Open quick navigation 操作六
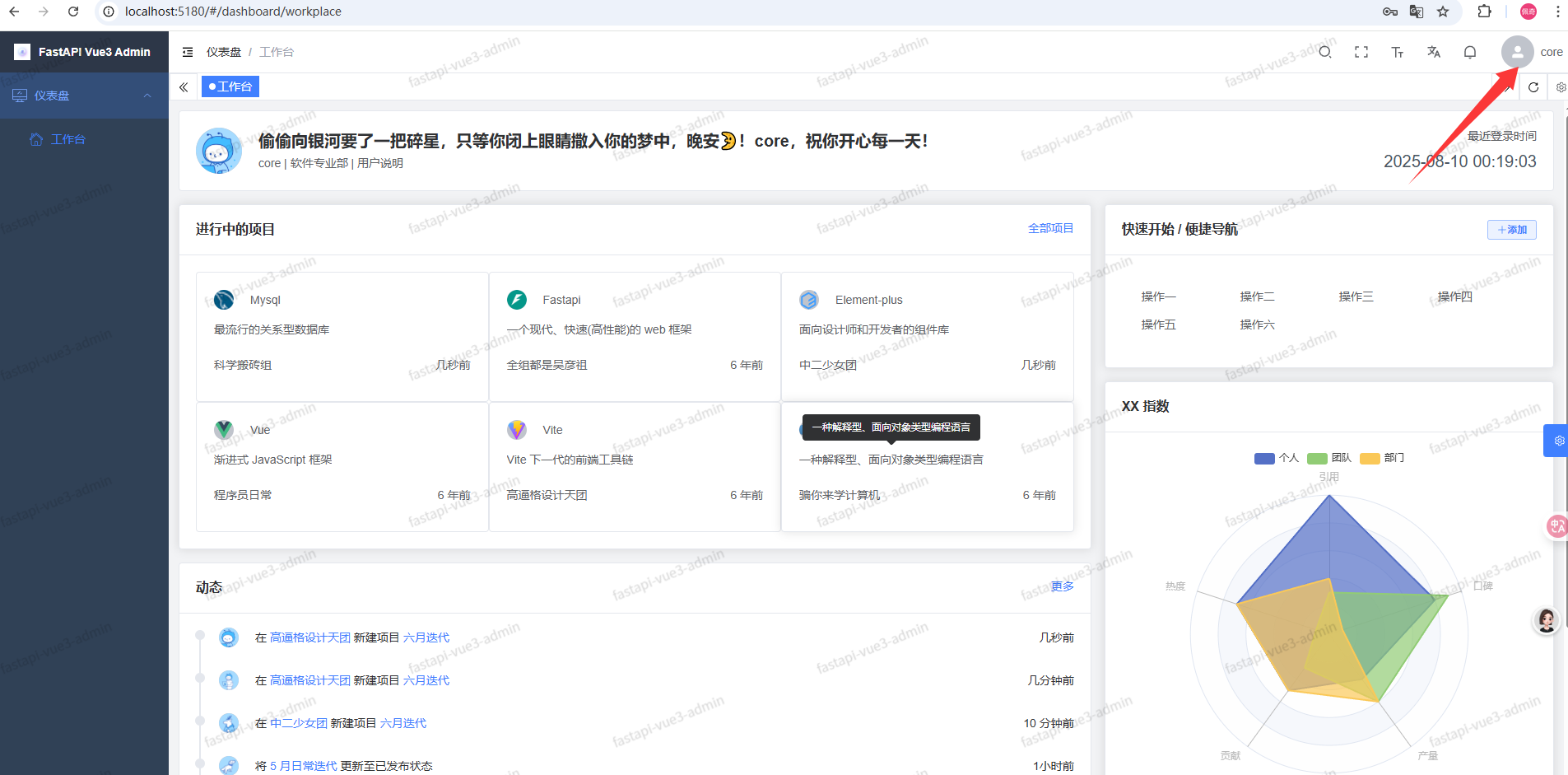1568x775 pixels. 1258,324
